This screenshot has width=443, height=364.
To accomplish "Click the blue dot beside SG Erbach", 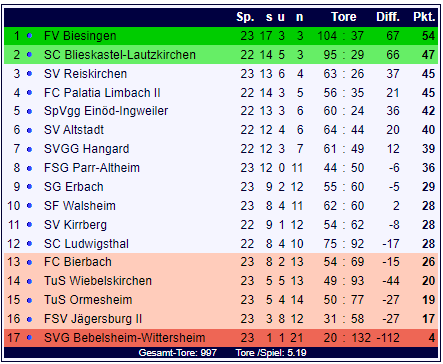I will click(x=29, y=187).
